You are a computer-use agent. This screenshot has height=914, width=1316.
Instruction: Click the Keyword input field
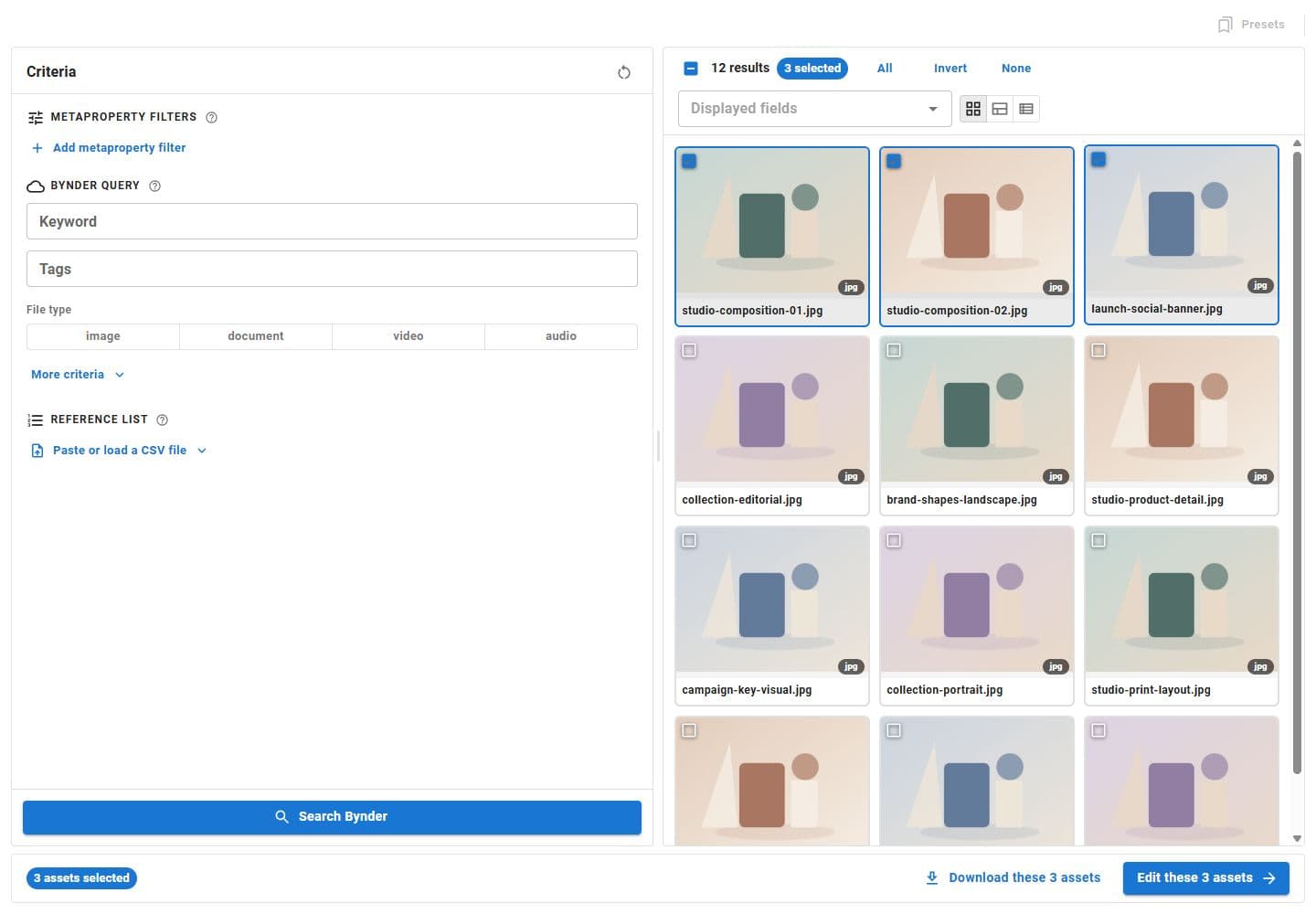tap(332, 221)
